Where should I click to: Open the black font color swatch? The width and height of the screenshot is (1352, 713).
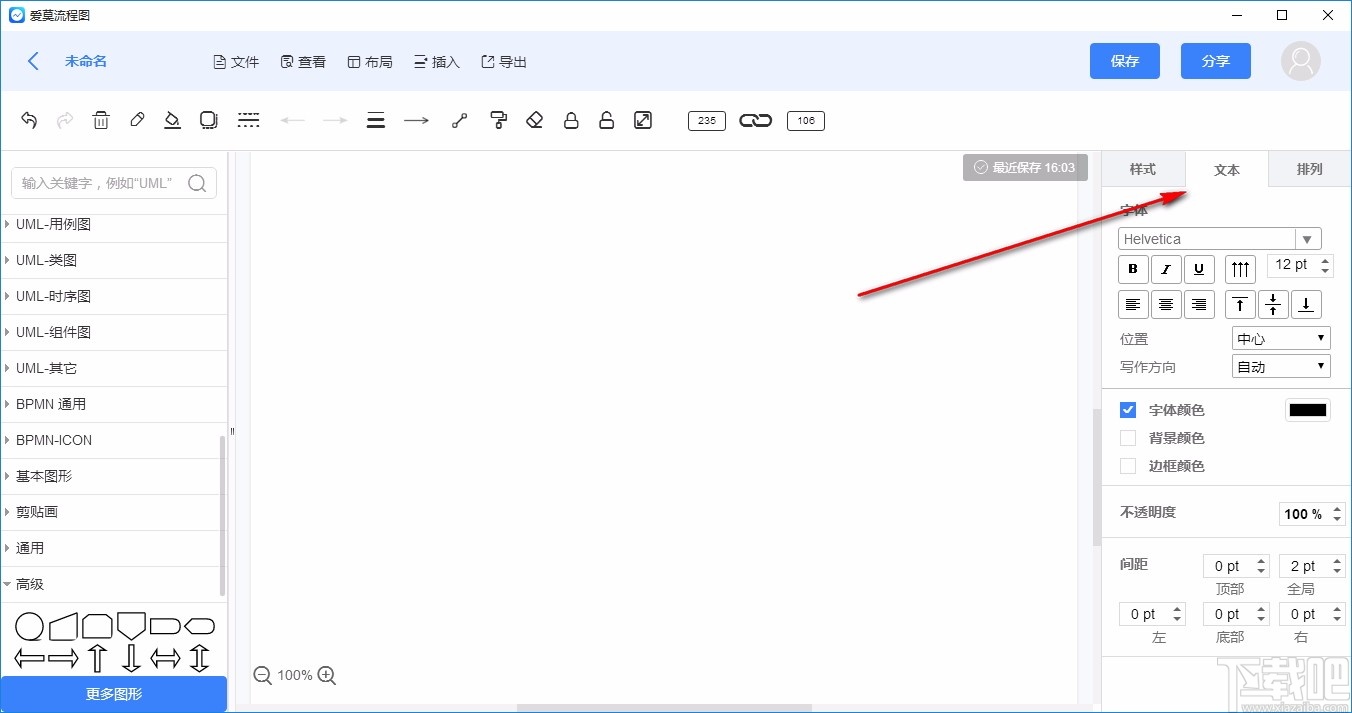pos(1308,410)
